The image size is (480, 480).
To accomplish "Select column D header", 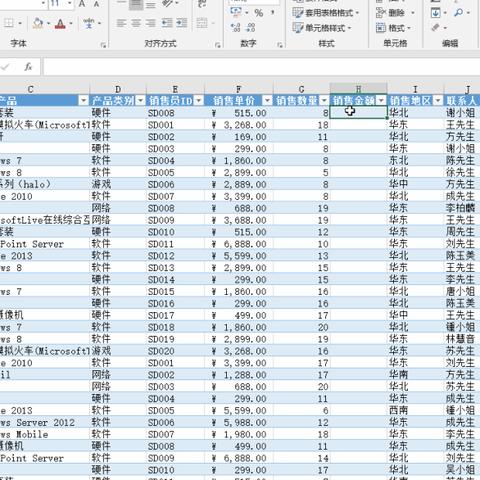I will coord(118,89).
